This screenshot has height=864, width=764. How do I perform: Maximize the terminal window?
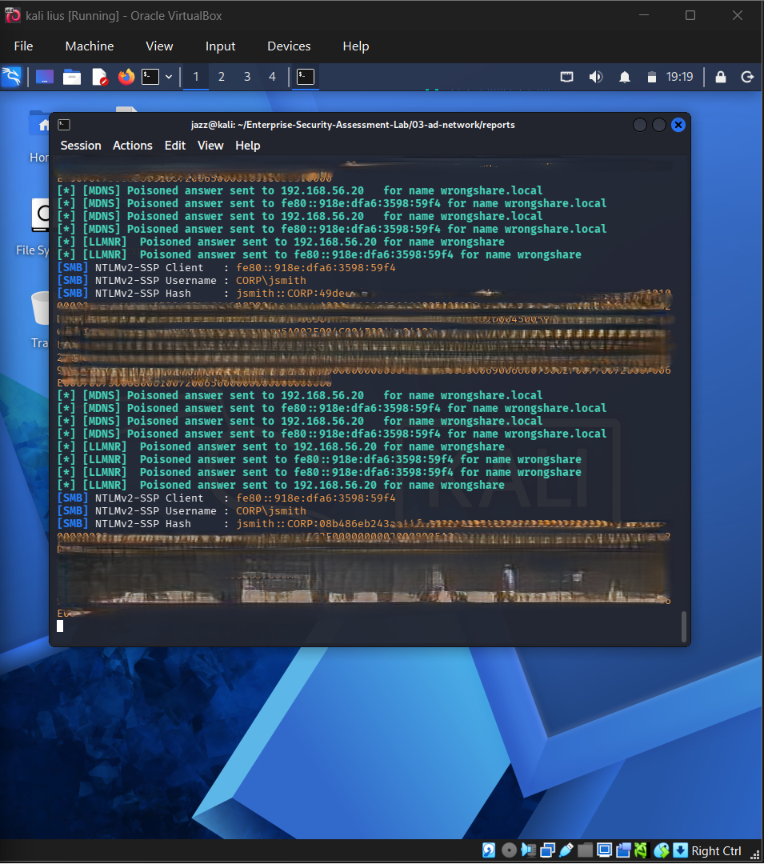[659, 125]
